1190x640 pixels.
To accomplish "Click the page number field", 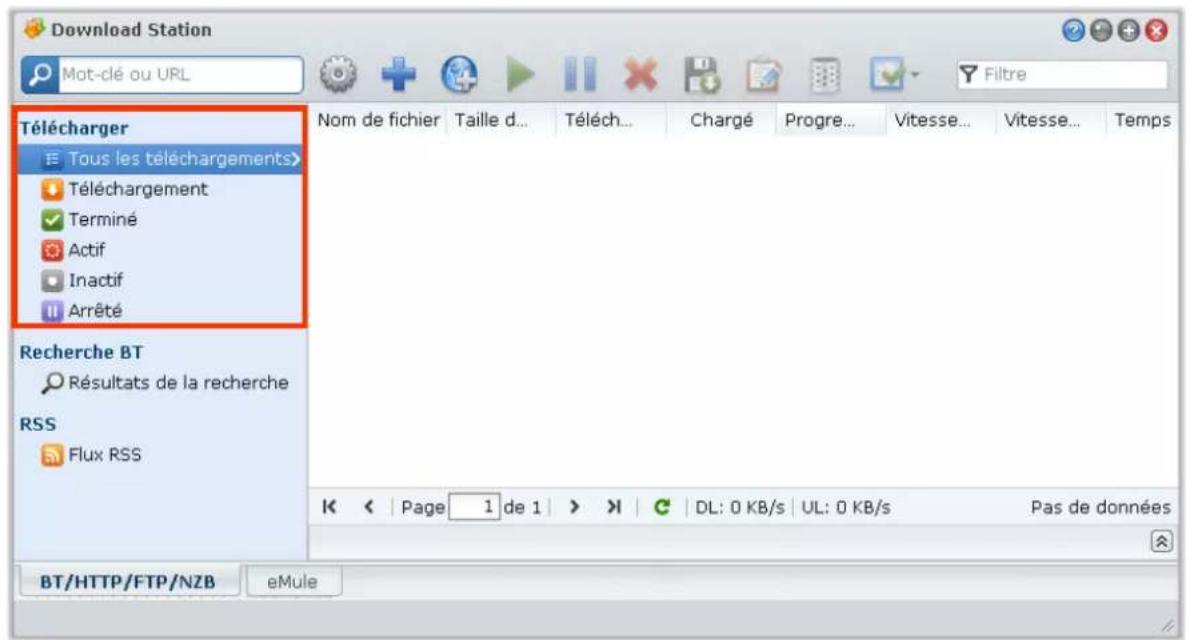I will [x=474, y=506].
